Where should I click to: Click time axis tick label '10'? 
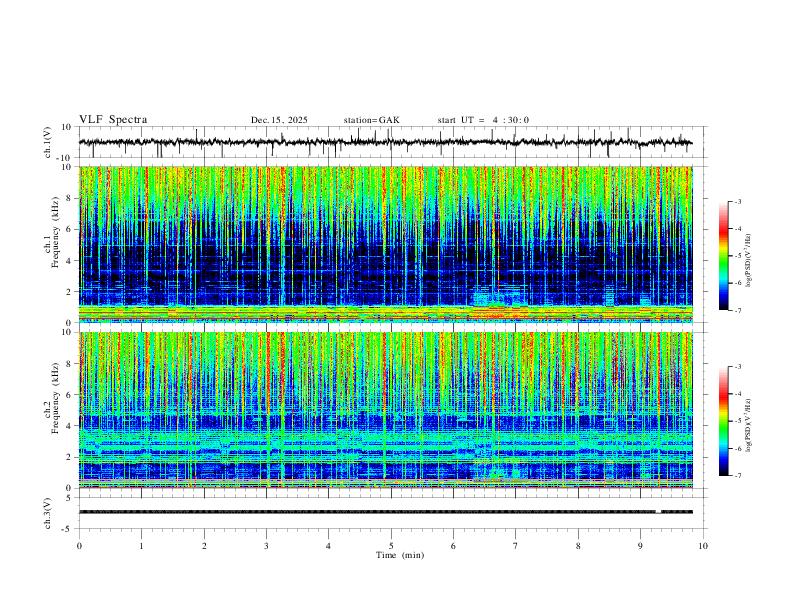click(x=703, y=546)
